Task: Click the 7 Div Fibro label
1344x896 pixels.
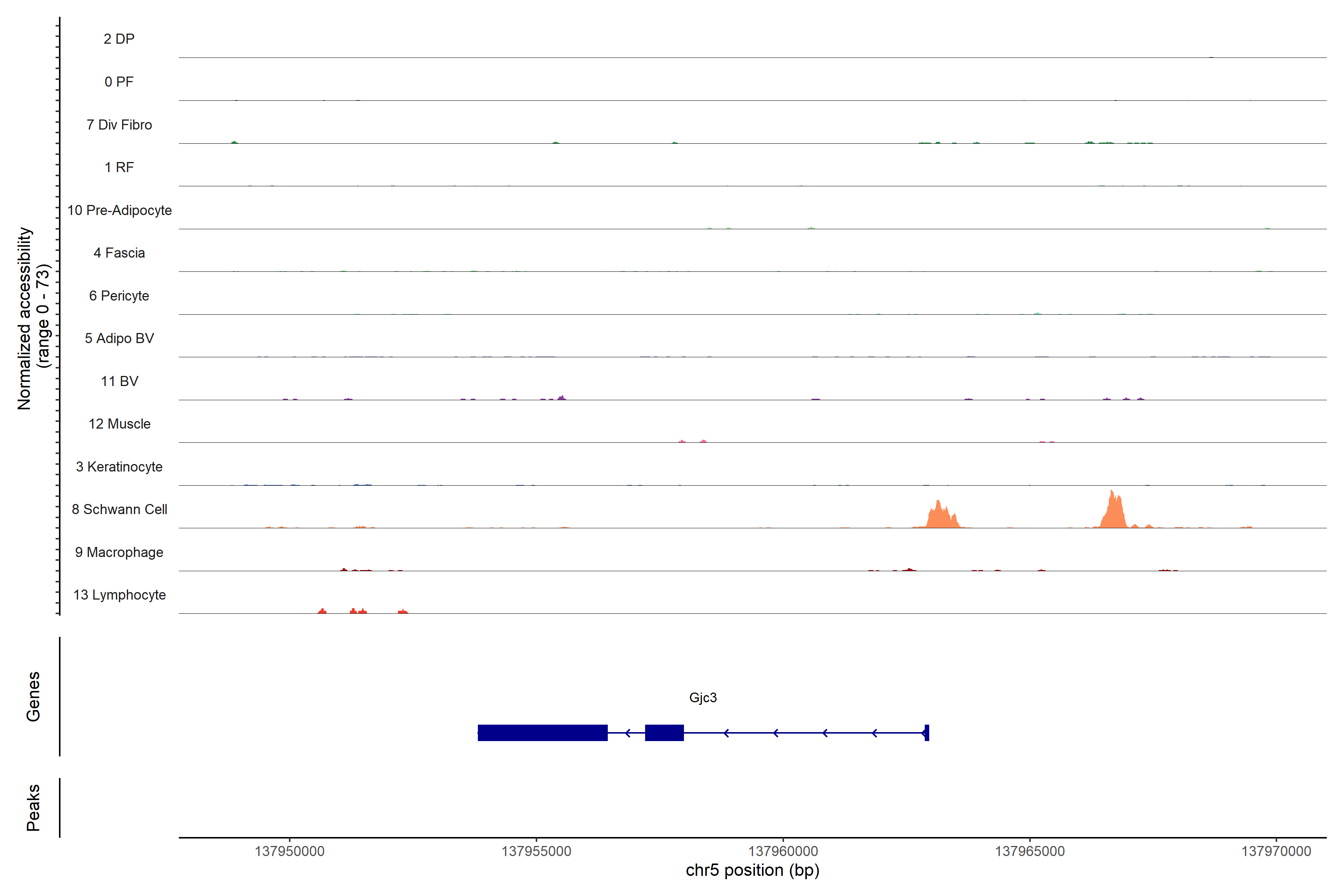Action: point(119,125)
